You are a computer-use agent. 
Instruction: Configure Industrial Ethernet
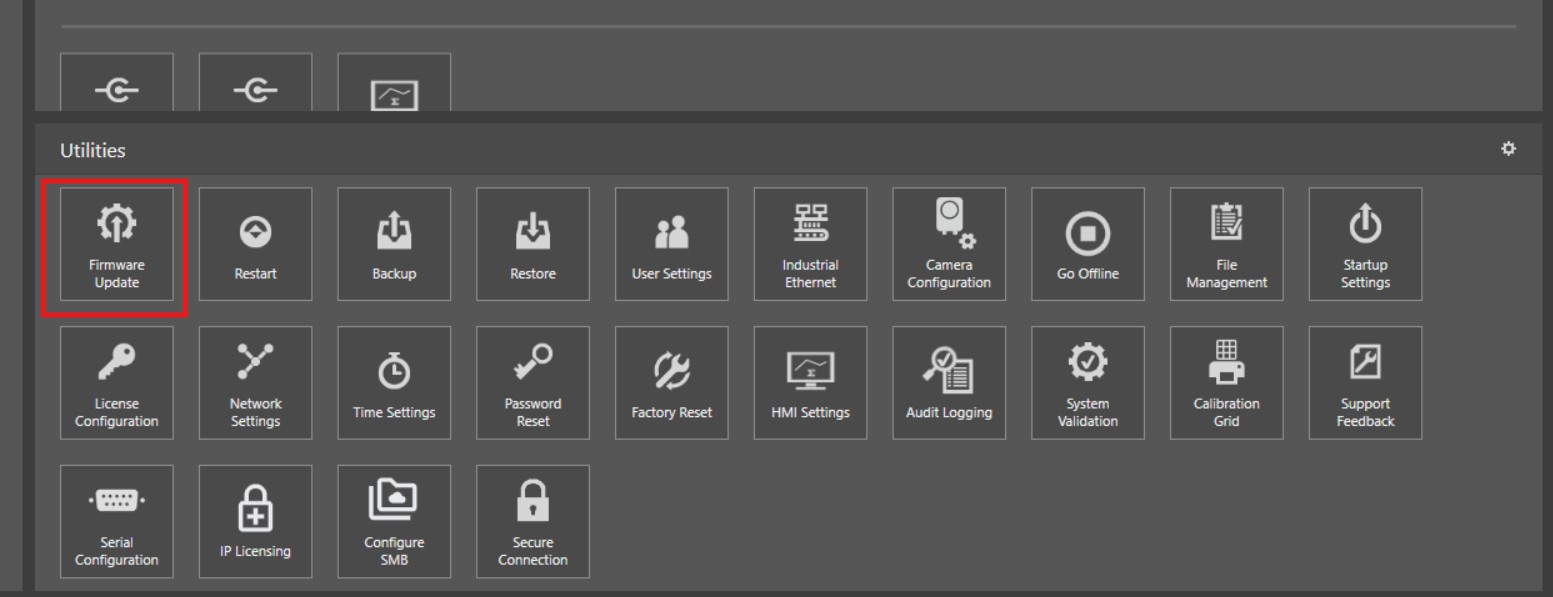(811, 244)
